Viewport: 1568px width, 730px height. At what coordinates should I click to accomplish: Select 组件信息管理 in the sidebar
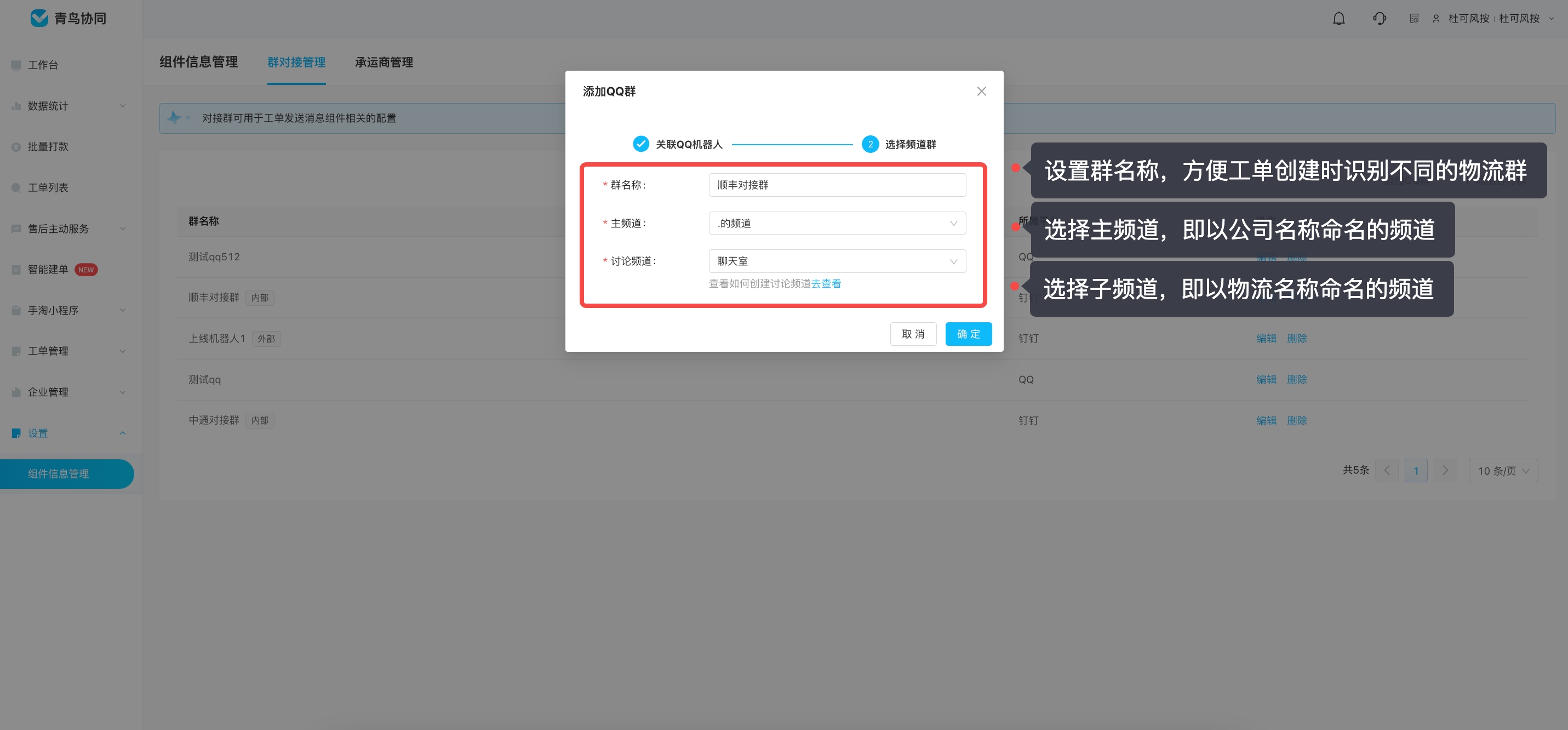(x=66, y=474)
